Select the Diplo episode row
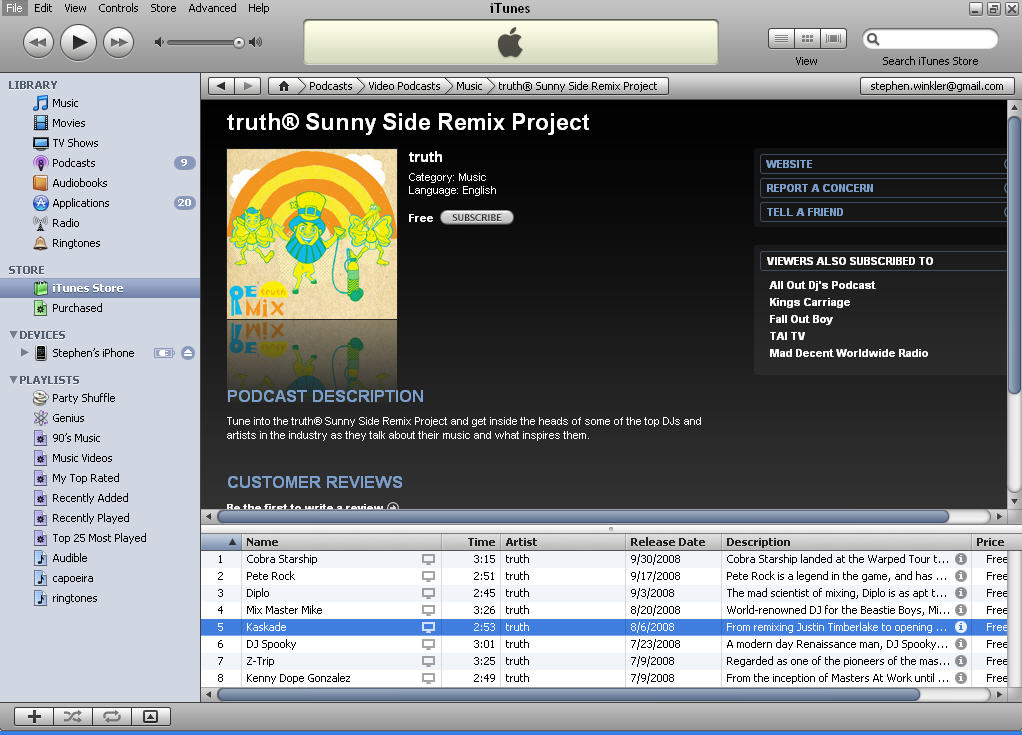This screenshot has height=735, width=1022. tap(604, 593)
